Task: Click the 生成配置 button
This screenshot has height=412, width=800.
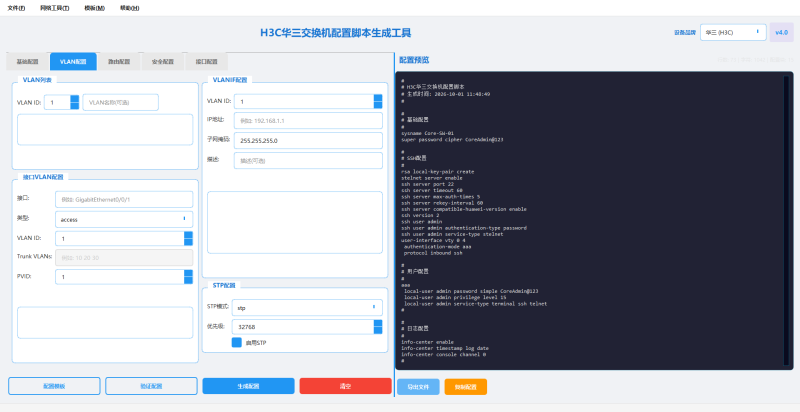Action: pos(248,386)
